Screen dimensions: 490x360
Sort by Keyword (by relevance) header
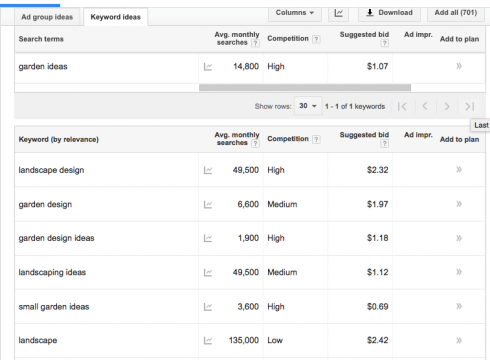59,139
